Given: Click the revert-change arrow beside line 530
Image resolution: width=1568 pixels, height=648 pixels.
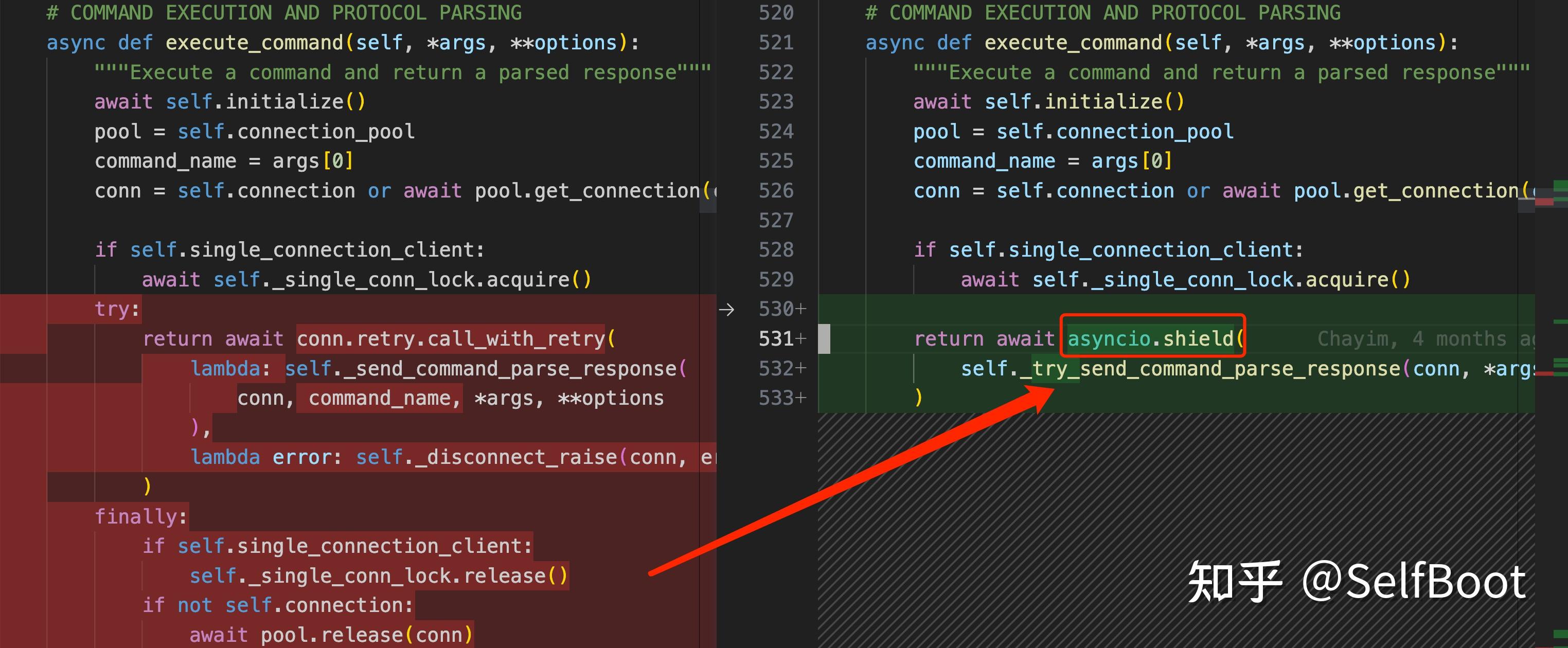Looking at the screenshot, I should click(x=726, y=310).
